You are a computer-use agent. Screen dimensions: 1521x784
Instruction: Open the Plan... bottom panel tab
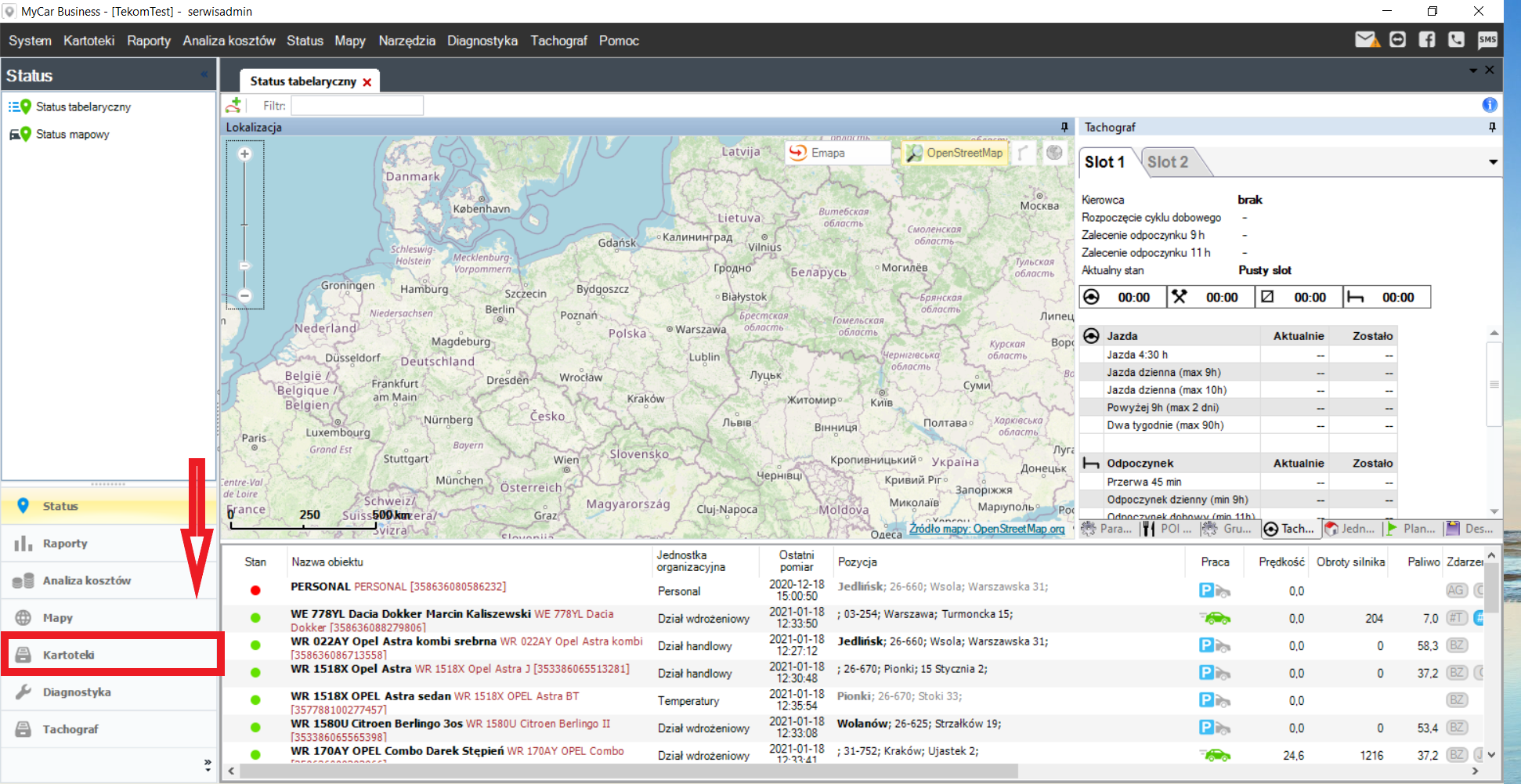(1411, 529)
